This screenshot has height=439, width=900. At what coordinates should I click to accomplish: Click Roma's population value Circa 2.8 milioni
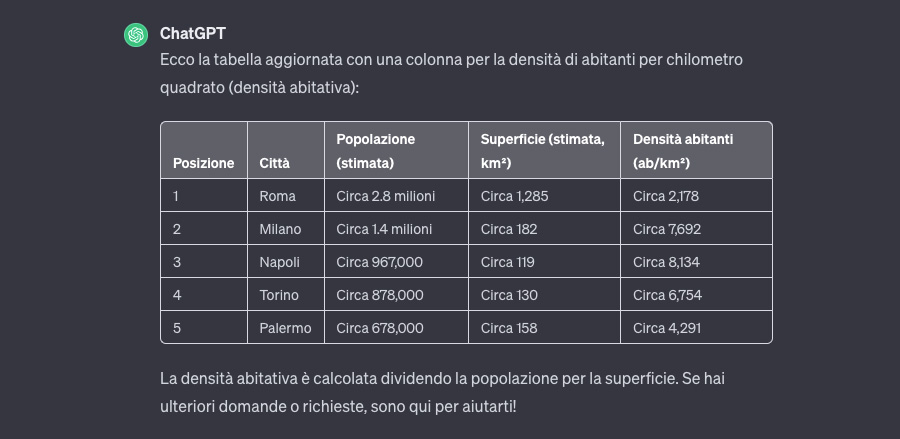(386, 196)
